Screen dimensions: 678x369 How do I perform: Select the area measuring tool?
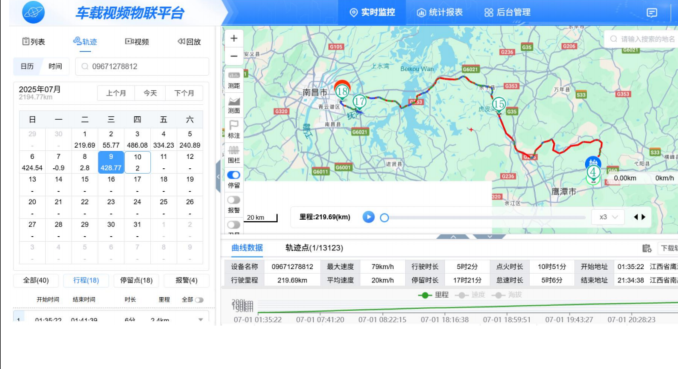(x=233, y=105)
